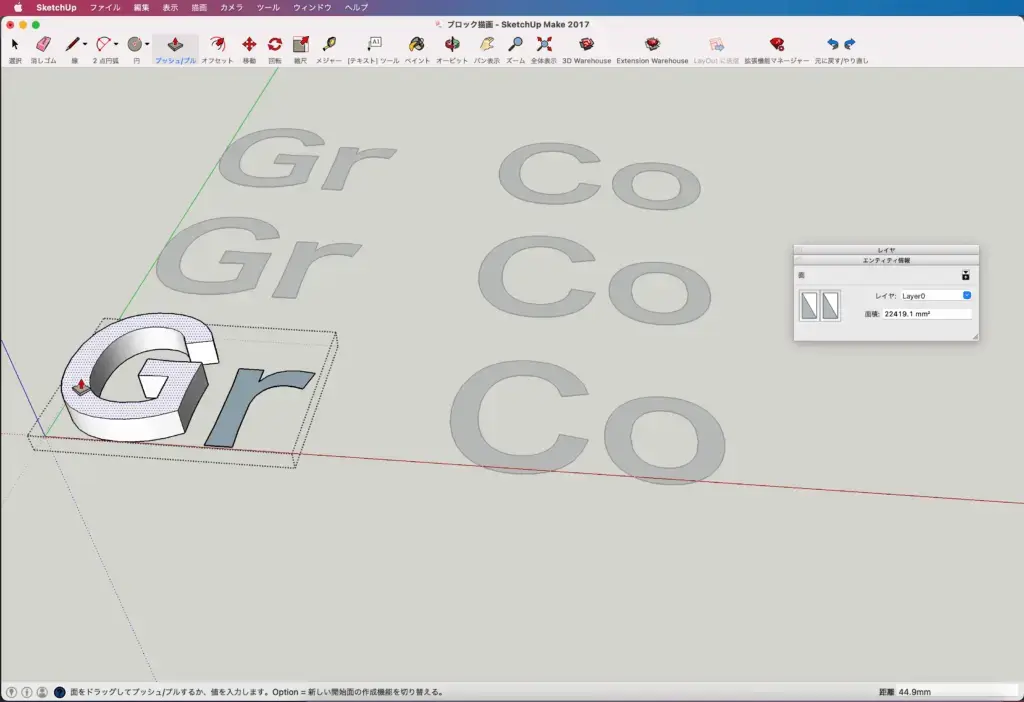
Task: Click the status bar info icon
Action: click(27, 692)
